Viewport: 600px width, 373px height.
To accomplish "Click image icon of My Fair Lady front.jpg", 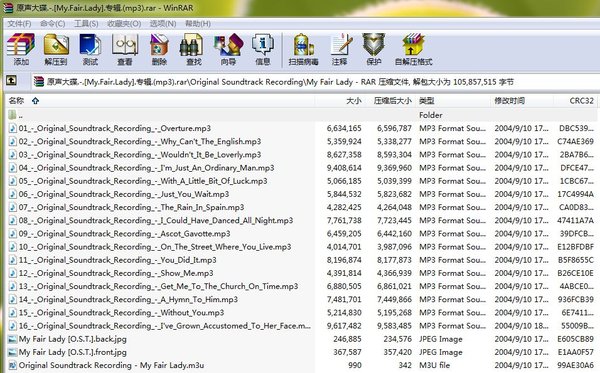I will pyautogui.click(x=13, y=352).
